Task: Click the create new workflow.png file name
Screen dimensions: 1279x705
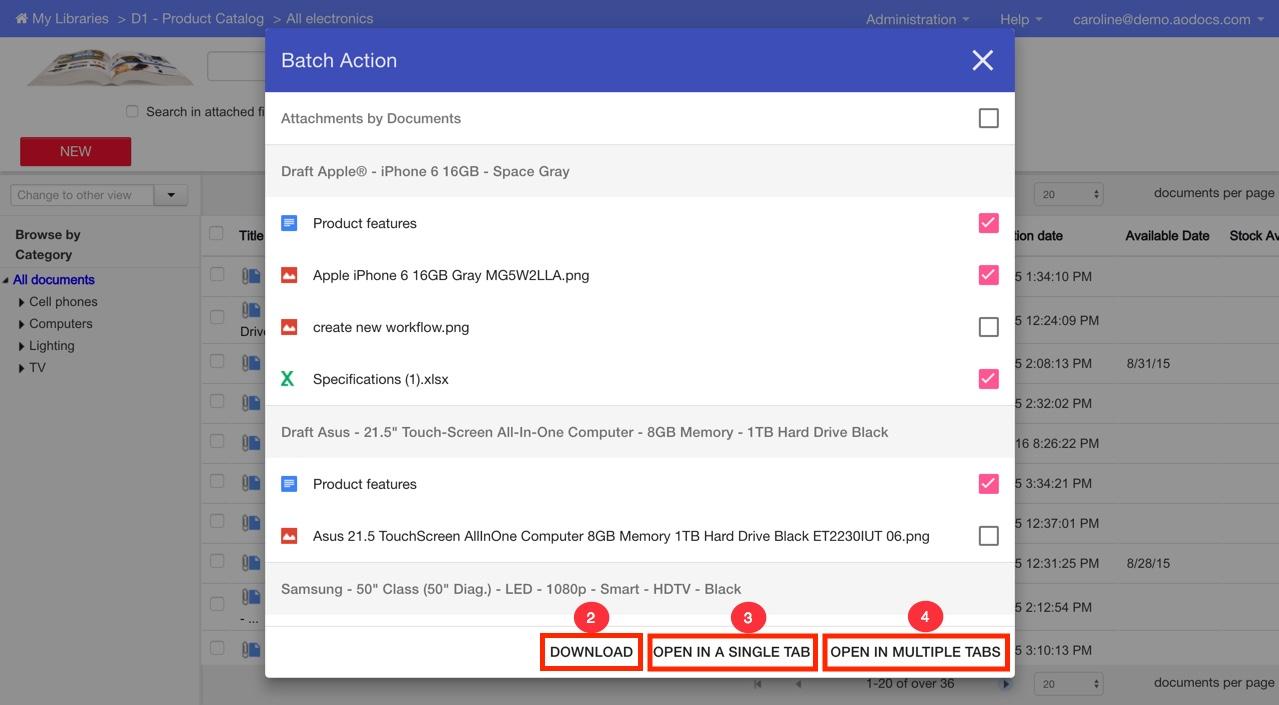Action: point(391,327)
